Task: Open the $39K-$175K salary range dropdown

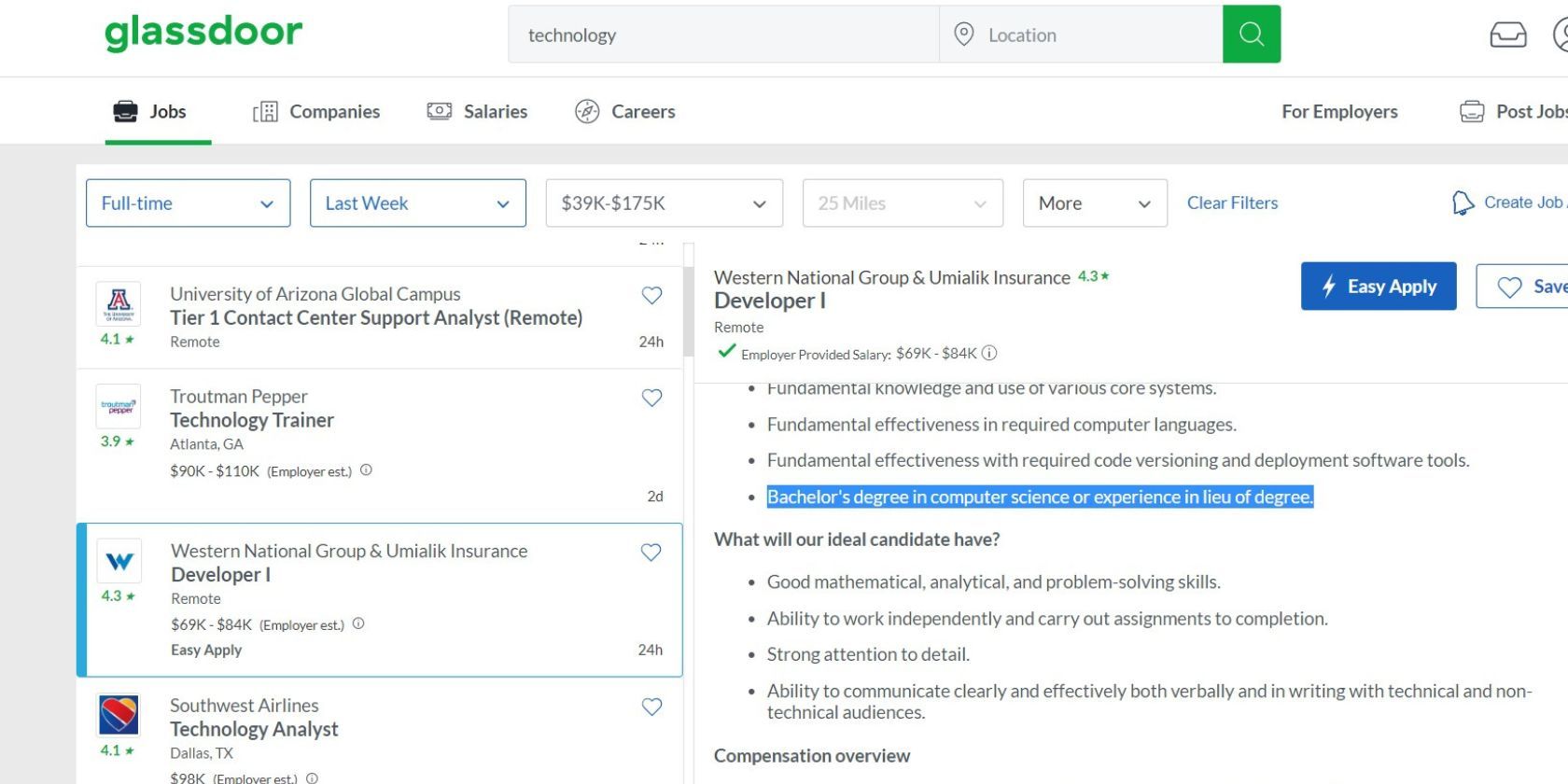Action: (x=664, y=203)
